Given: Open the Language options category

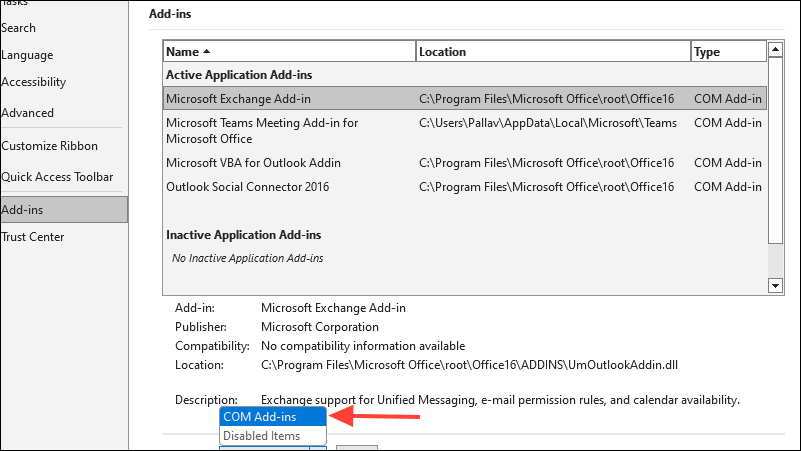Looking at the screenshot, I should (27, 55).
